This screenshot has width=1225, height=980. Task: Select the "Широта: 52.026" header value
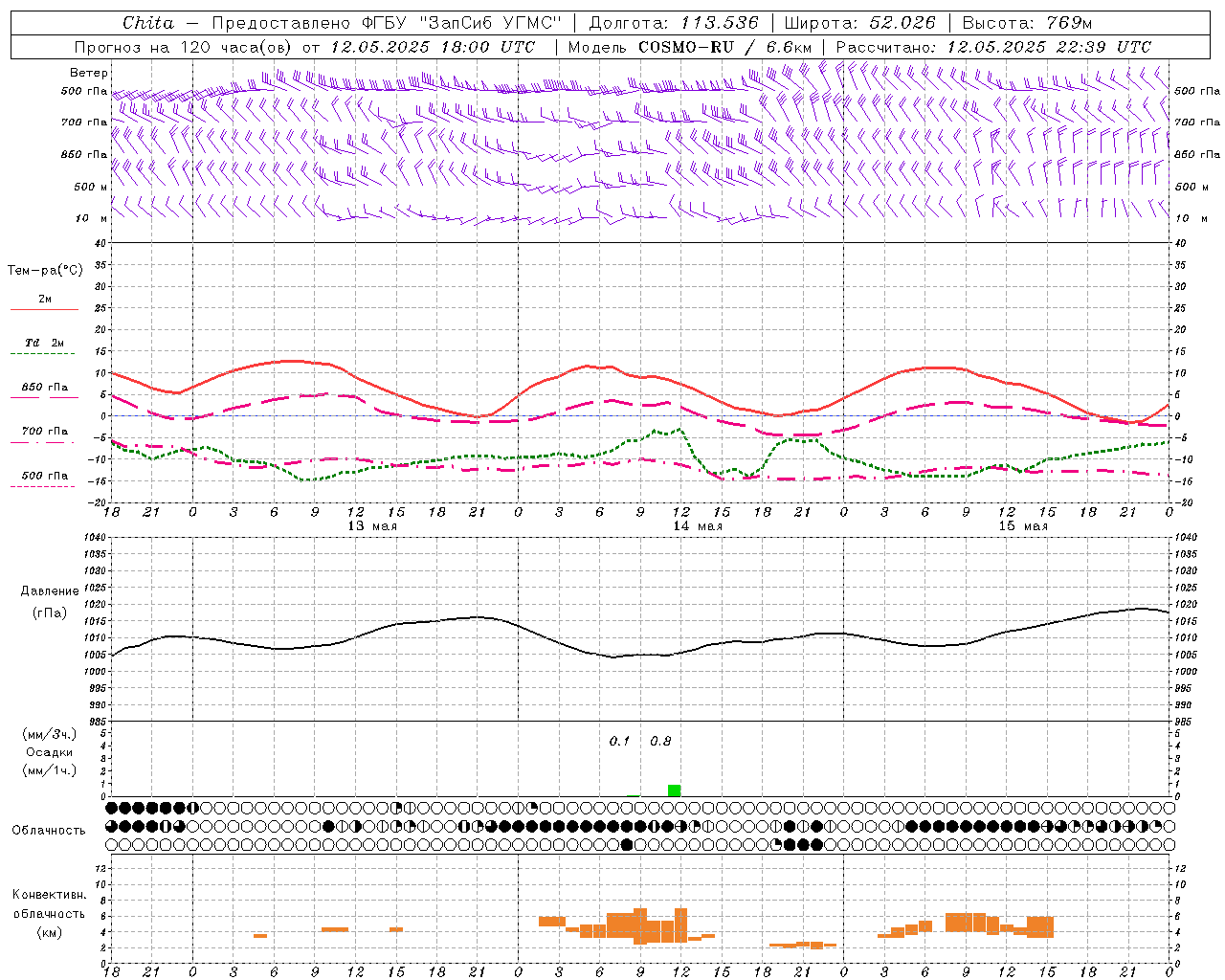click(859, 23)
